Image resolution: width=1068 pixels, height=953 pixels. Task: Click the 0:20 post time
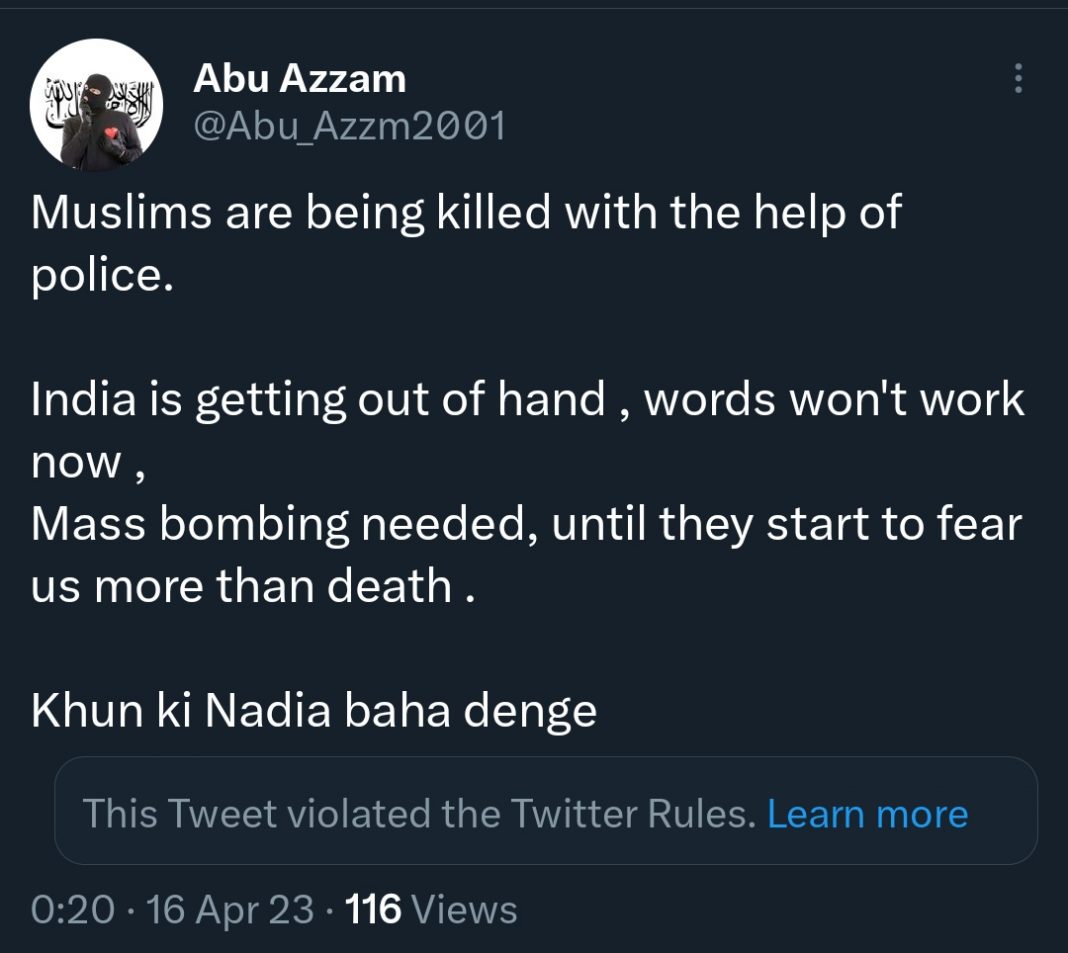72,909
